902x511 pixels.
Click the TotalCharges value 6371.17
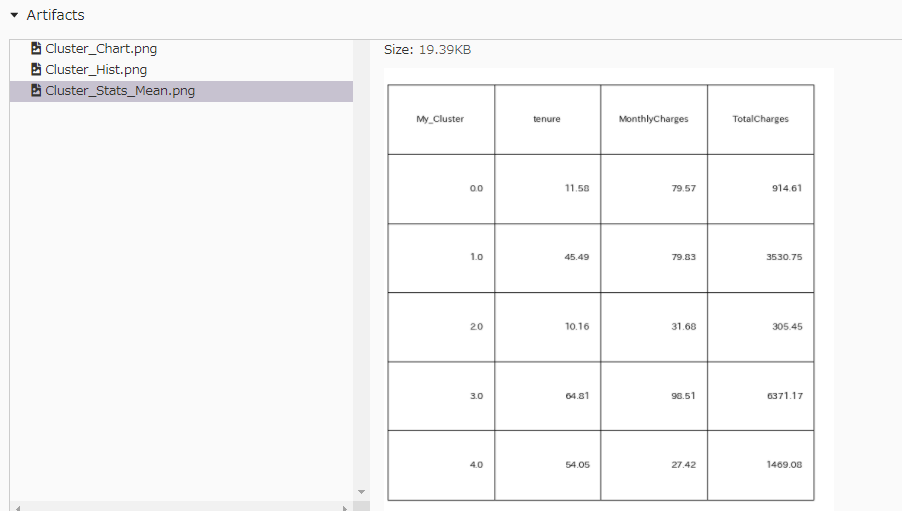(785, 396)
